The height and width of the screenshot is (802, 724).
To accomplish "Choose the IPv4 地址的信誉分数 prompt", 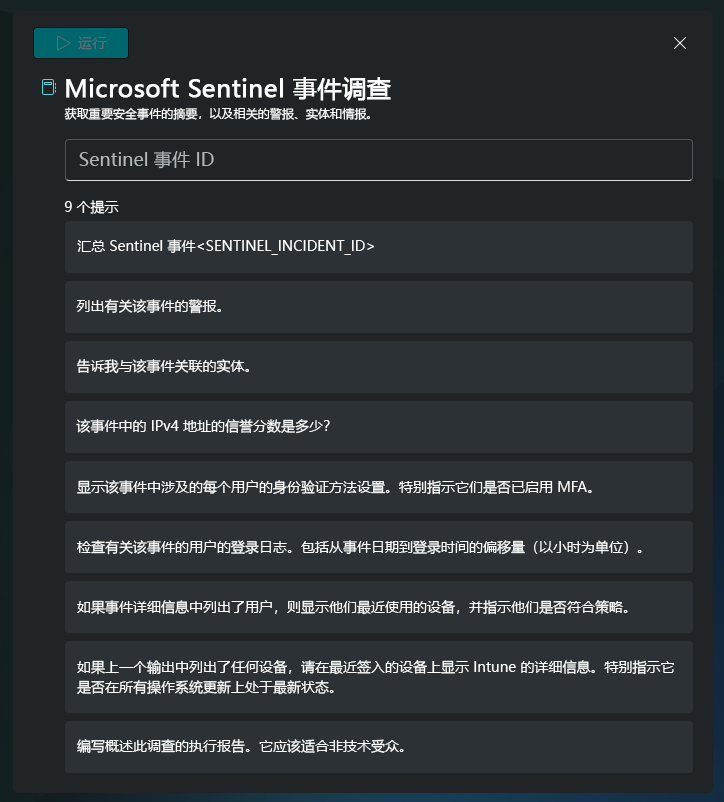I will (379, 427).
